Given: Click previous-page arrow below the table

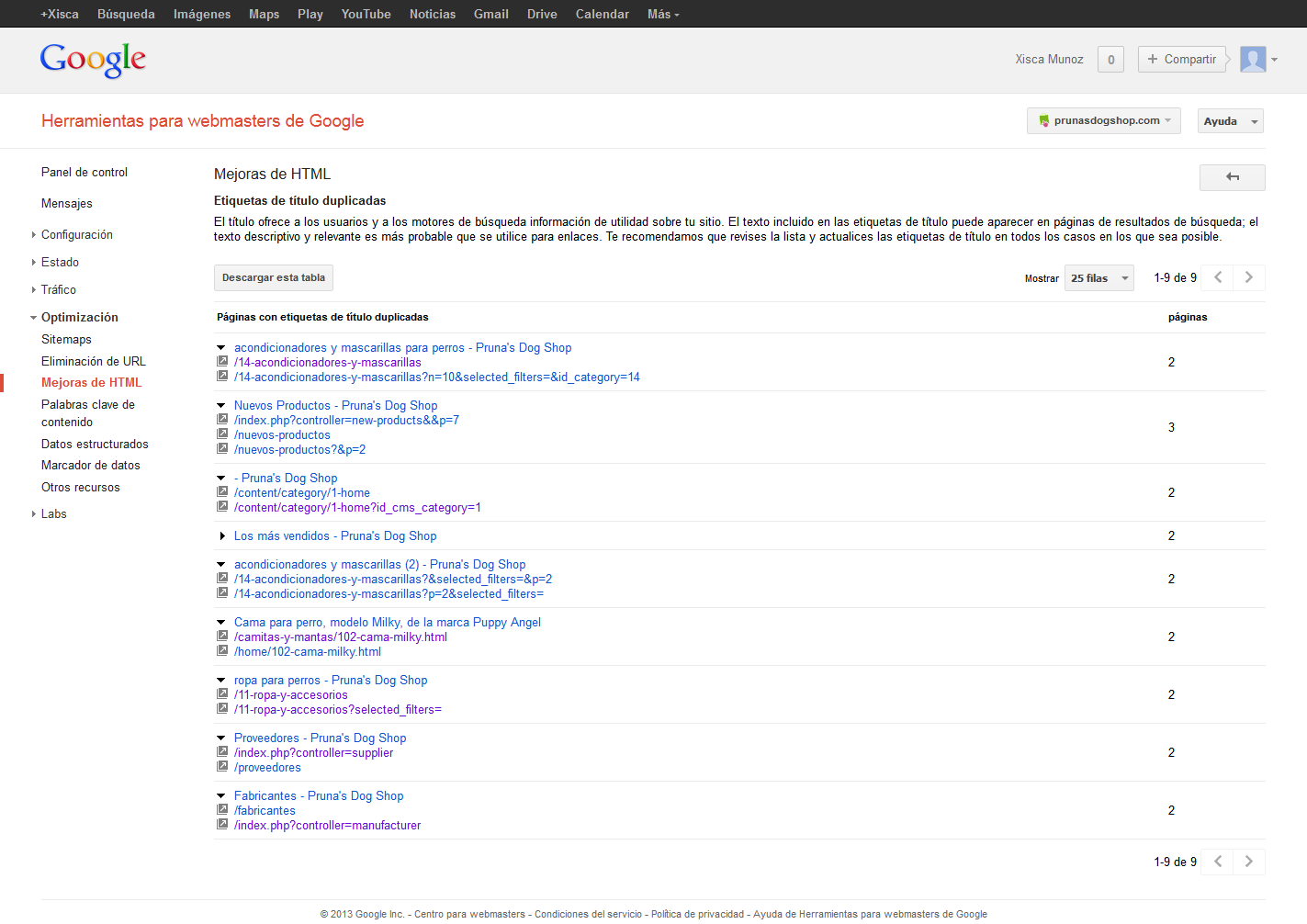Looking at the screenshot, I should click(x=1218, y=862).
